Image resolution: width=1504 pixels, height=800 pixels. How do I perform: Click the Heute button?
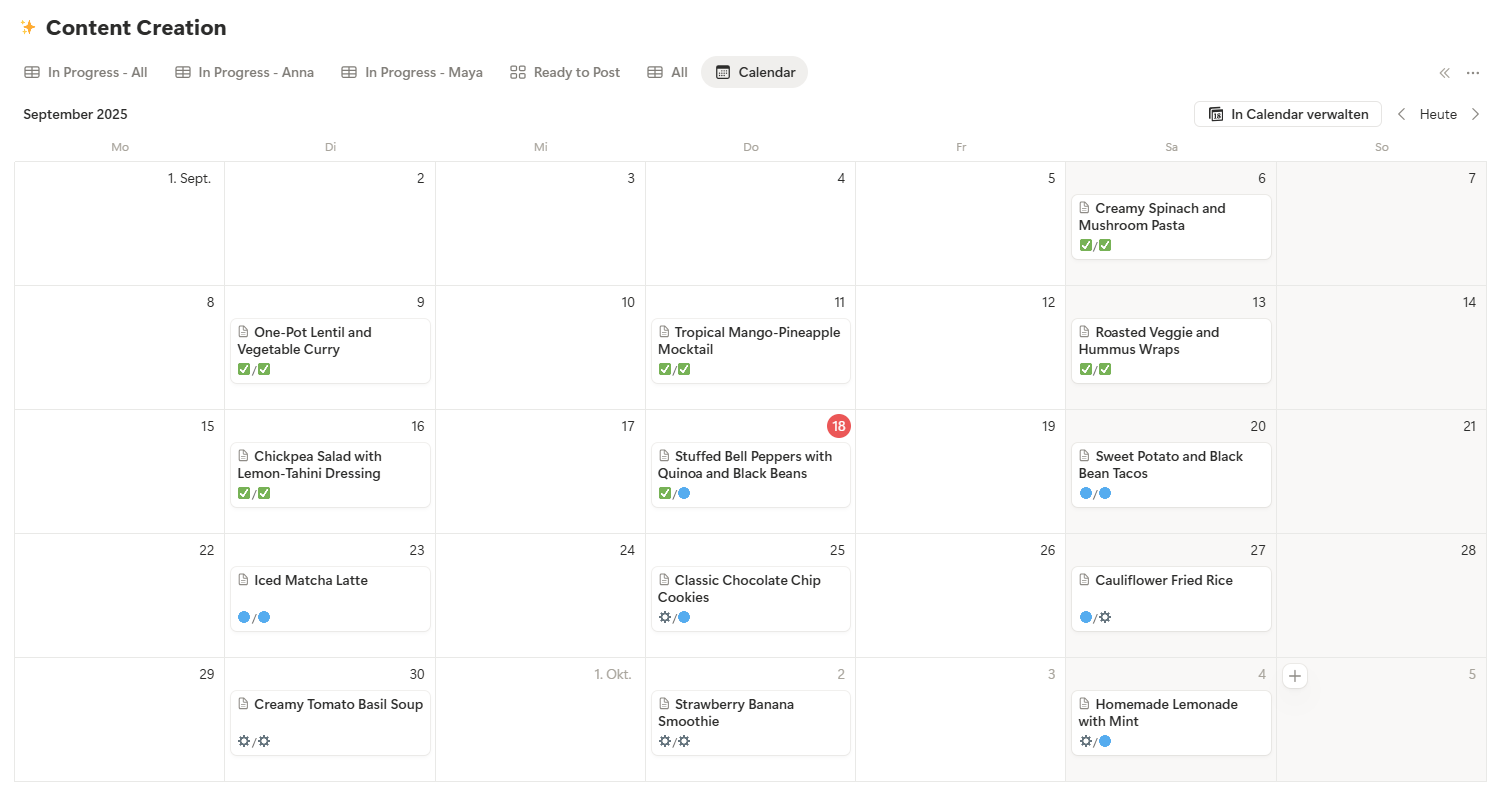pyautogui.click(x=1438, y=114)
